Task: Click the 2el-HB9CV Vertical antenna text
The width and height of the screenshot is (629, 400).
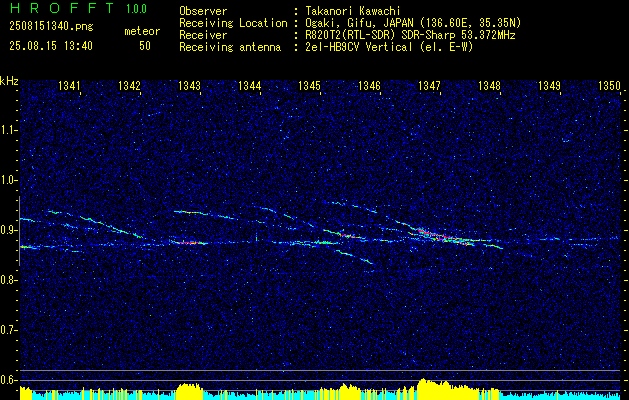Action: 389,47
